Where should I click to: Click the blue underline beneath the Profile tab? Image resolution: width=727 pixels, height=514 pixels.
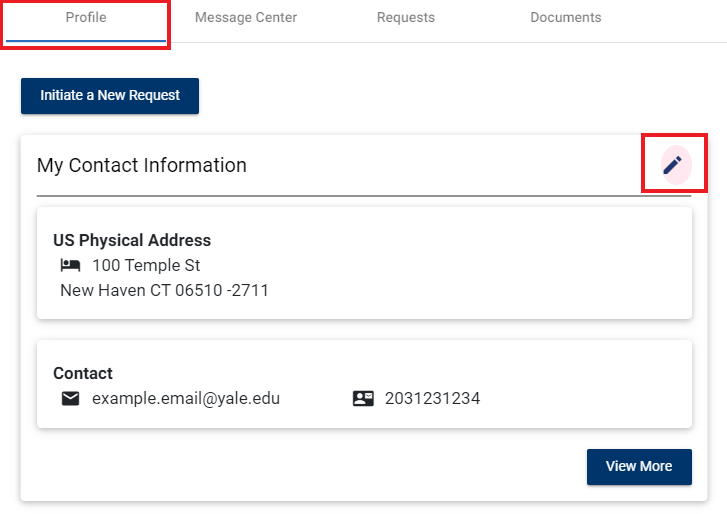point(86,41)
